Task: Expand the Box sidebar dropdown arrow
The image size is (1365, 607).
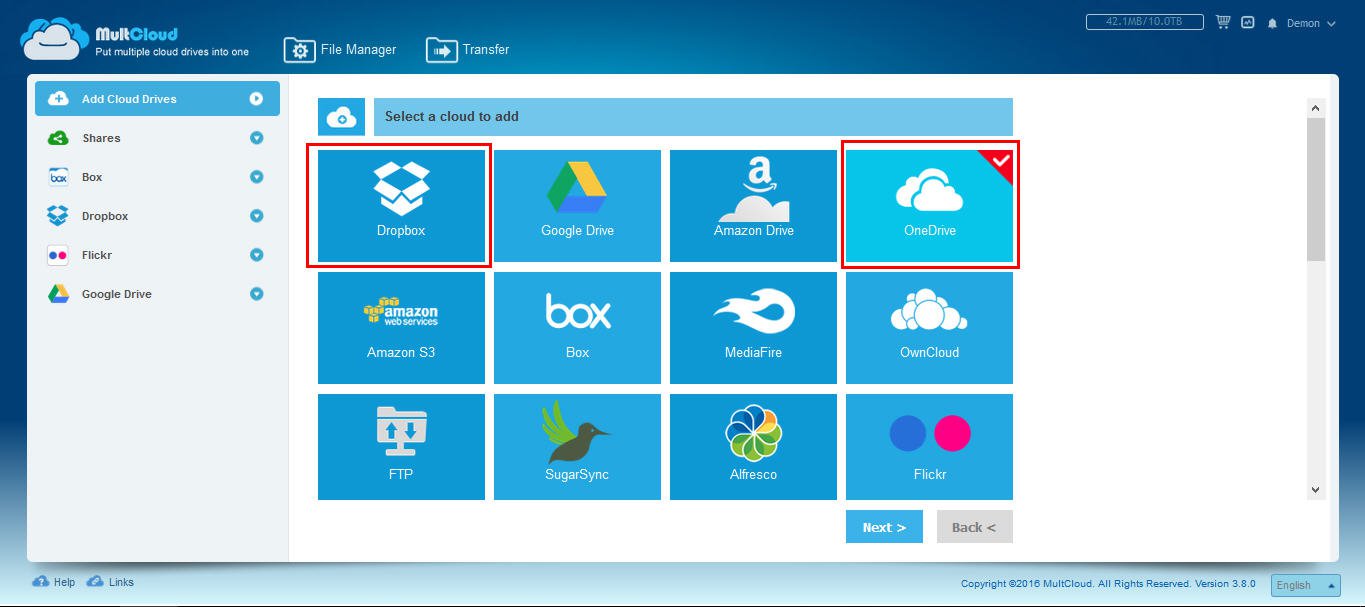Action: [x=256, y=177]
